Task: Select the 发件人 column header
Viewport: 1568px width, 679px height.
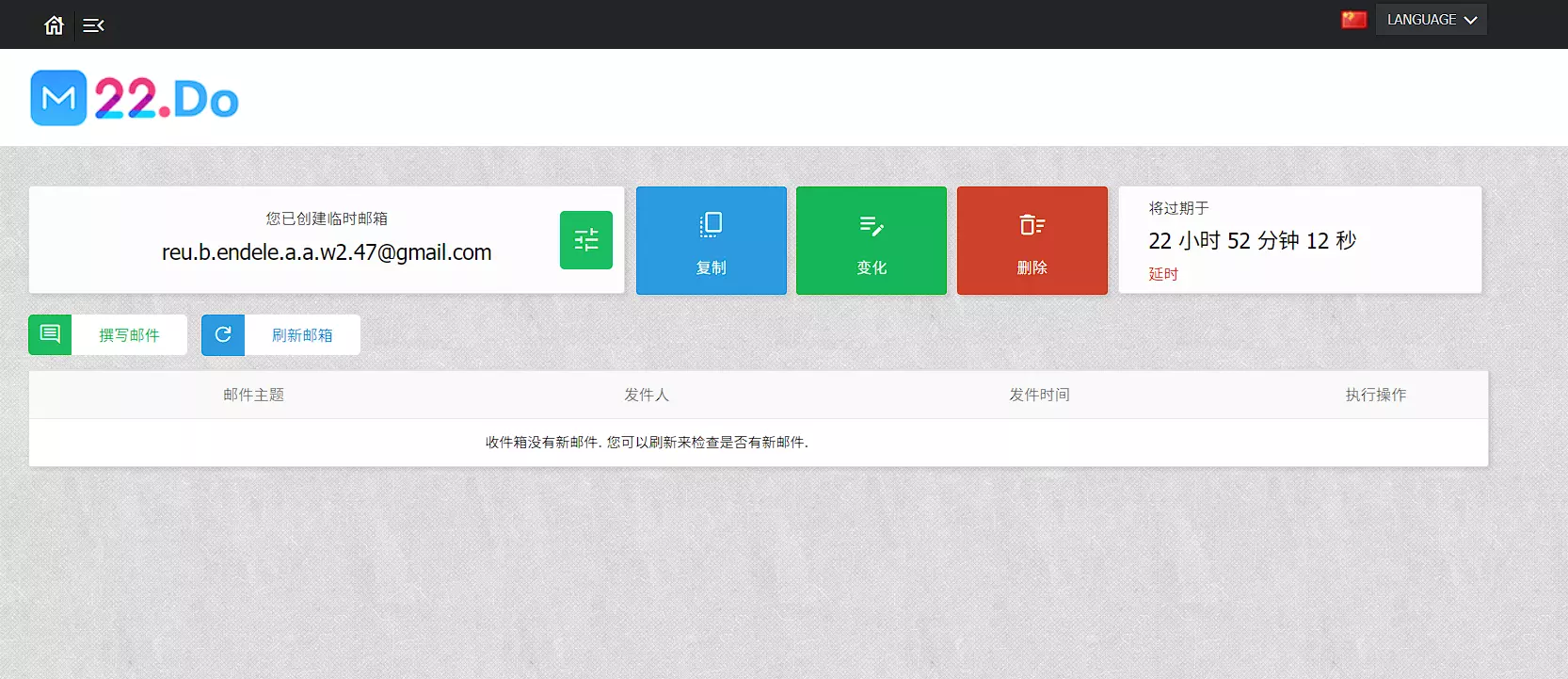Action: (x=647, y=395)
